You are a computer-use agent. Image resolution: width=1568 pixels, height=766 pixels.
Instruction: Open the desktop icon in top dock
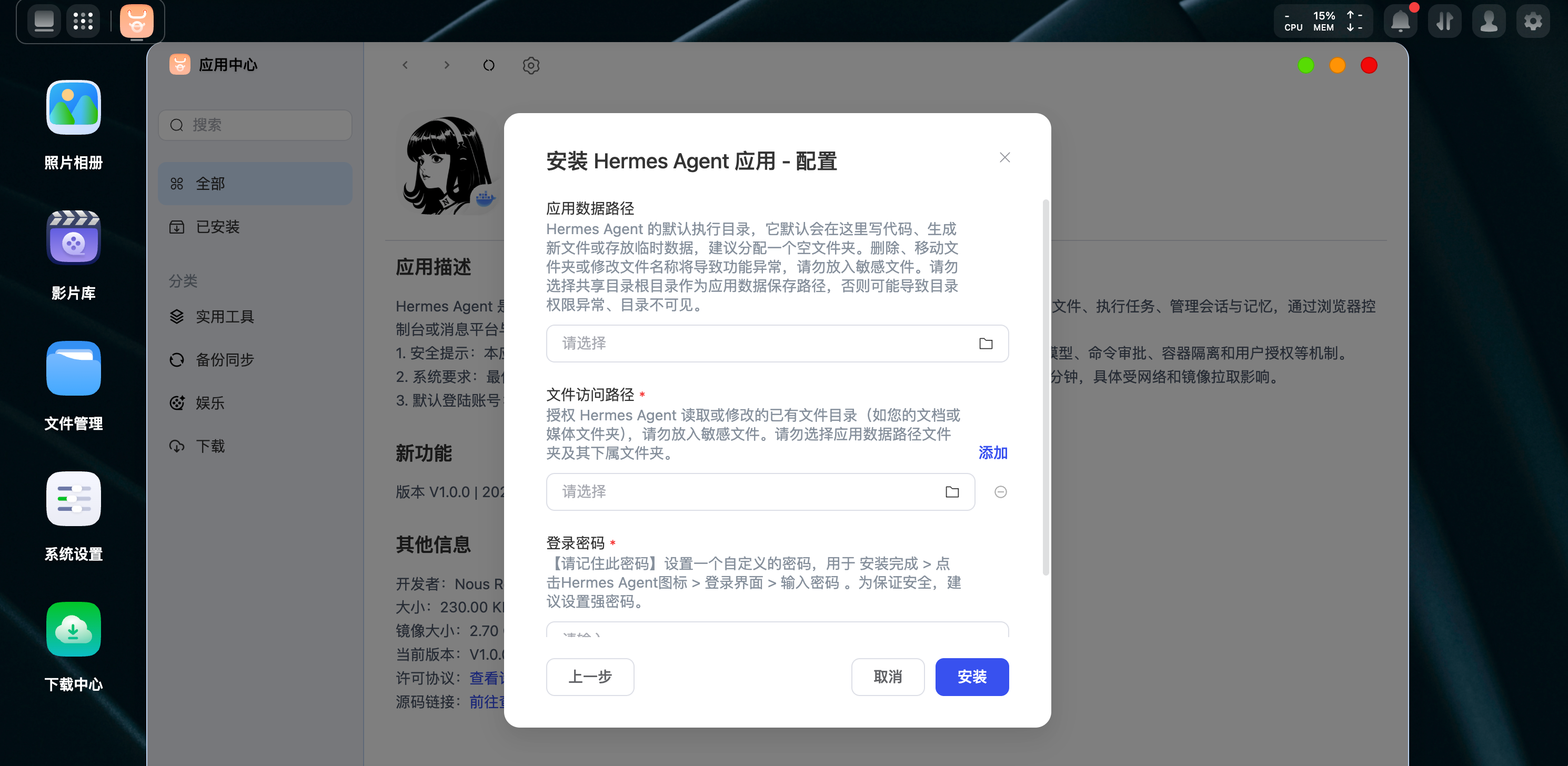coord(44,21)
